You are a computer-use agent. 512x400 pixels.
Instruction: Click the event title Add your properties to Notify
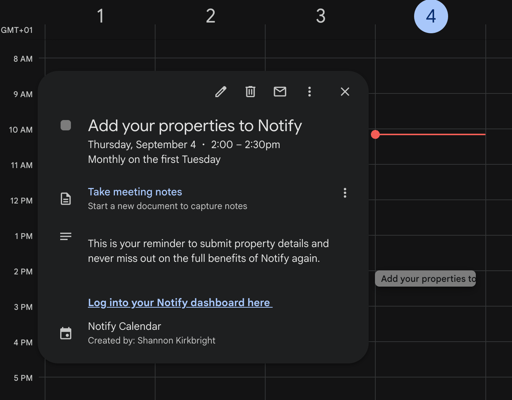195,126
